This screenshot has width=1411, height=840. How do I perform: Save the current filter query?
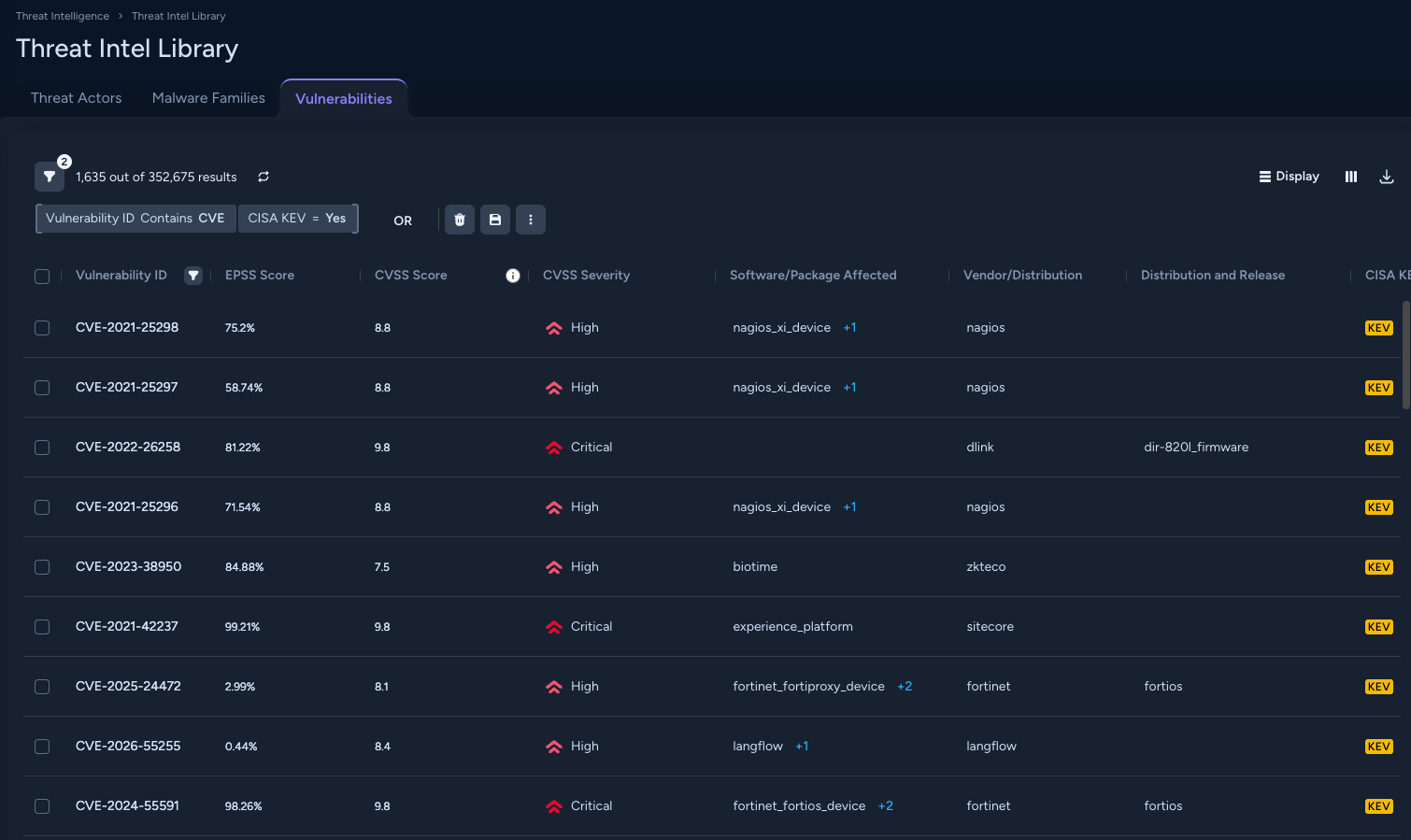click(495, 220)
